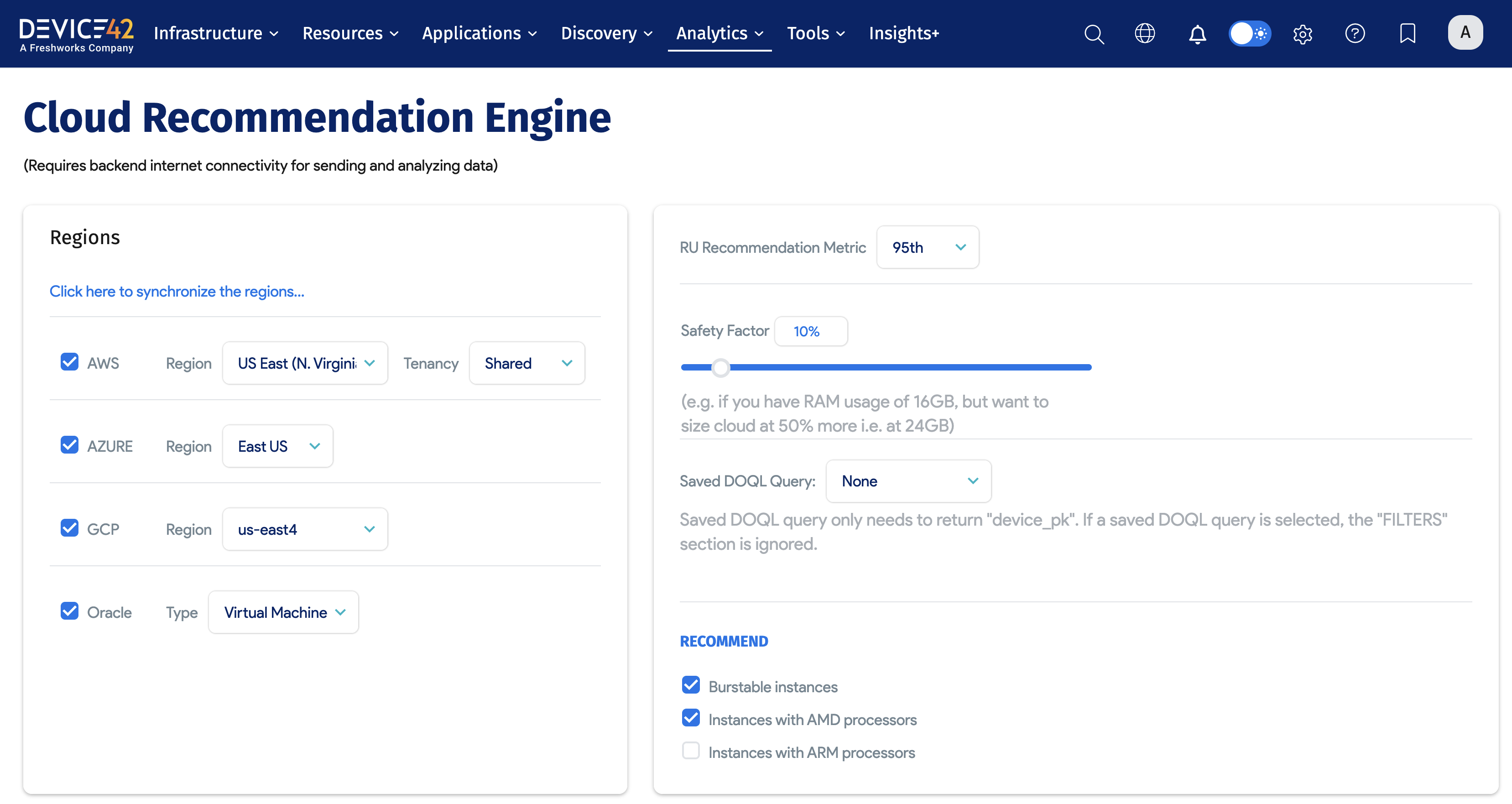Open notifications bell icon
Image resolution: width=1512 pixels, height=804 pixels.
pos(1197,33)
